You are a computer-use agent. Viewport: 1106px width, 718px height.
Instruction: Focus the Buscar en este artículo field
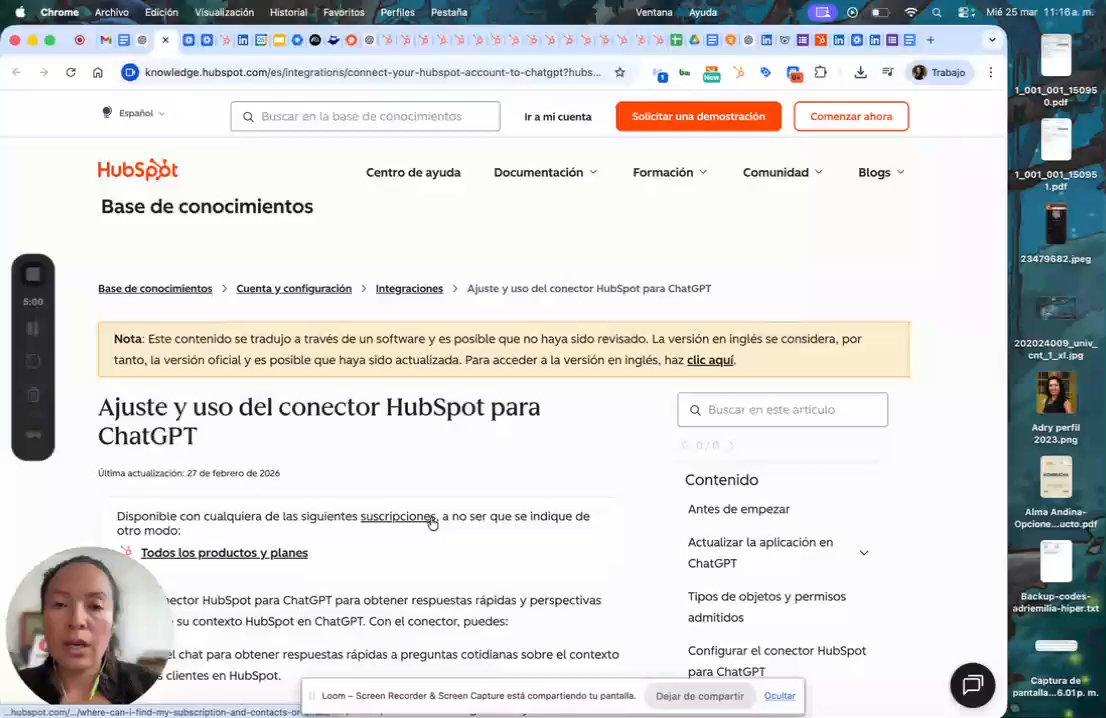click(782, 410)
